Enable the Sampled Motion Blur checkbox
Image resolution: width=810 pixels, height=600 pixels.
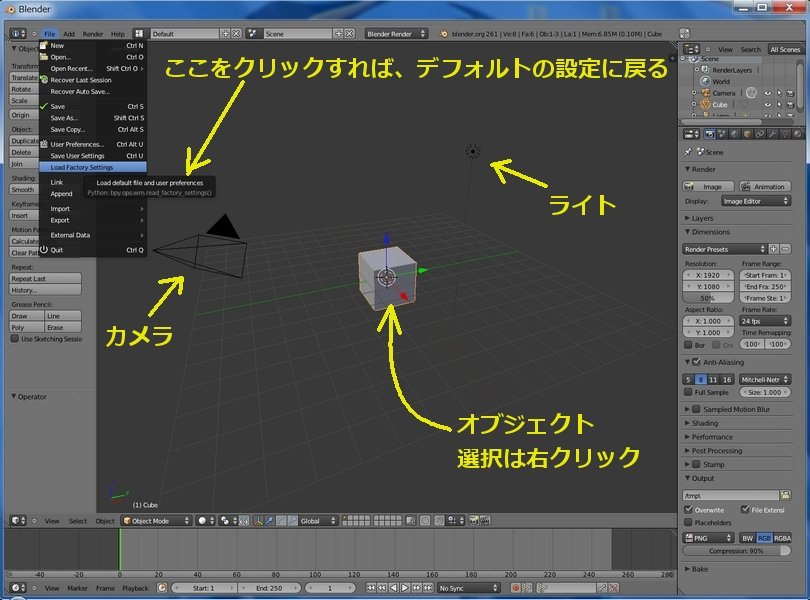point(696,409)
